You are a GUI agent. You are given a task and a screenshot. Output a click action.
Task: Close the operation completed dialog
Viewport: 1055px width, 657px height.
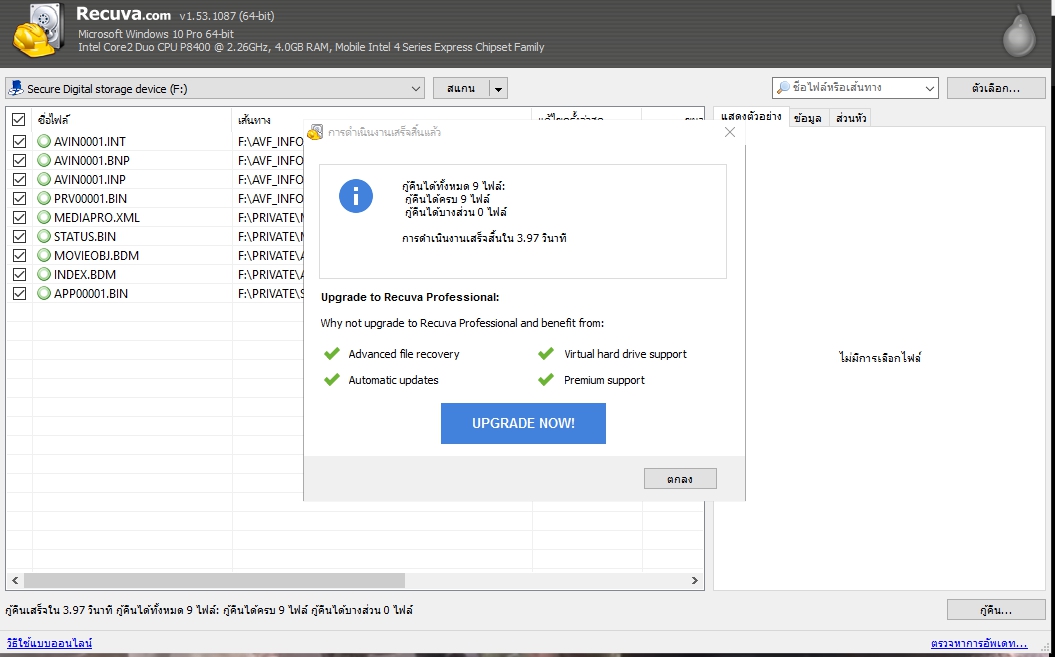pos(730,132)
